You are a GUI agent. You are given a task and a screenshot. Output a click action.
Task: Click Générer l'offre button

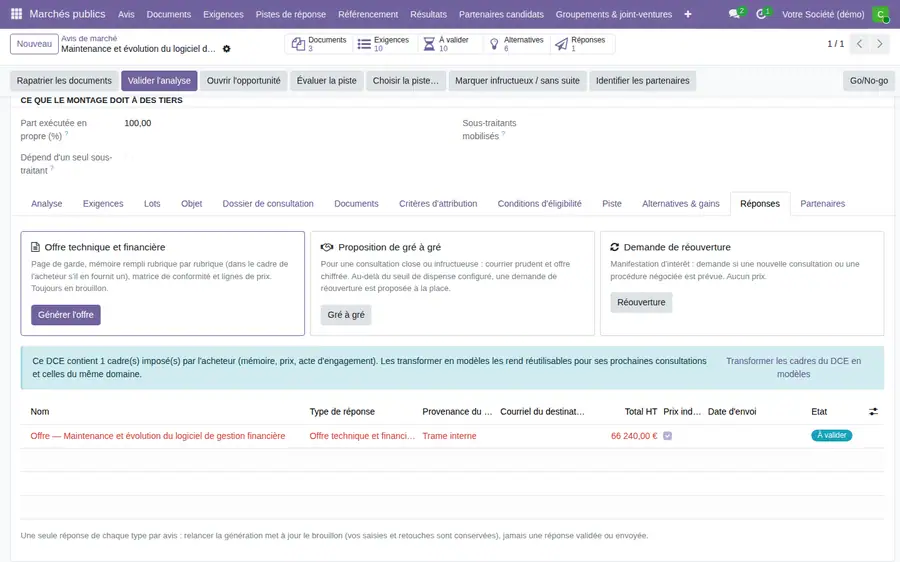tap(66, 315)
